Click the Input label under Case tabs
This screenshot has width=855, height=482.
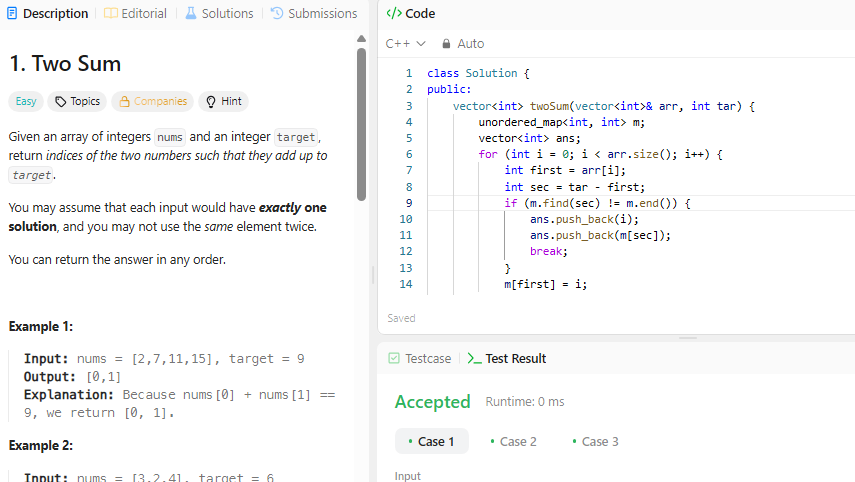tap(407, 476)
